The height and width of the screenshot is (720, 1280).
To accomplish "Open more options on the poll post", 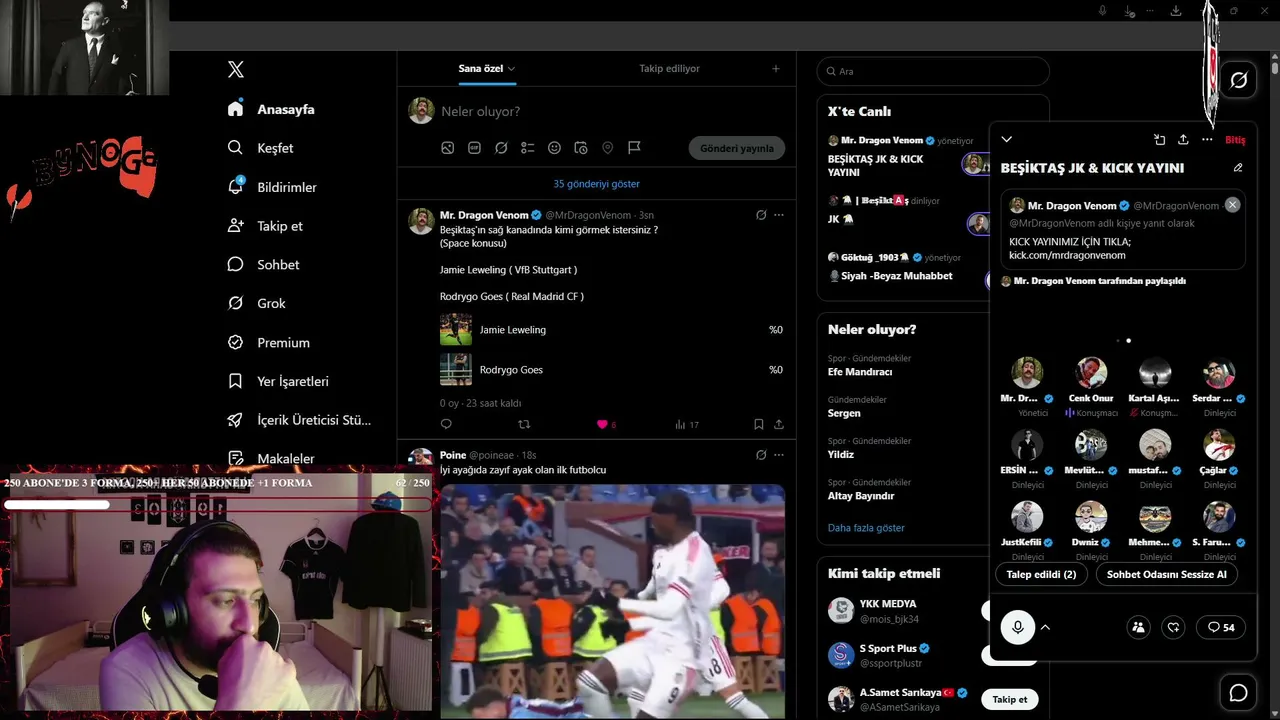I will pos(779,215).
